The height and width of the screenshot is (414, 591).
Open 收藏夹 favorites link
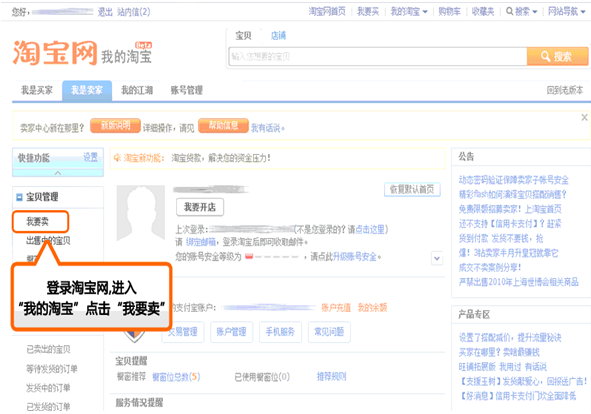483,12
